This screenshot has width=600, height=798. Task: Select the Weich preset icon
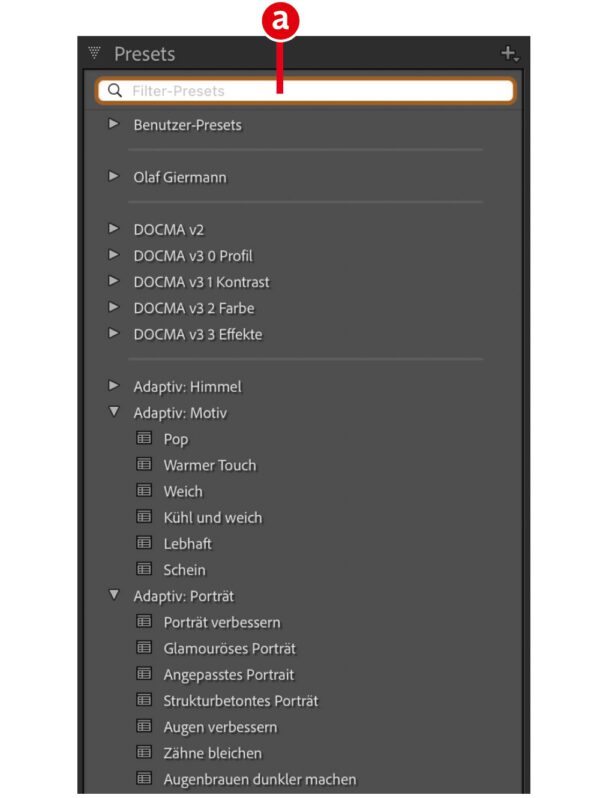click(x=143, y=490)
